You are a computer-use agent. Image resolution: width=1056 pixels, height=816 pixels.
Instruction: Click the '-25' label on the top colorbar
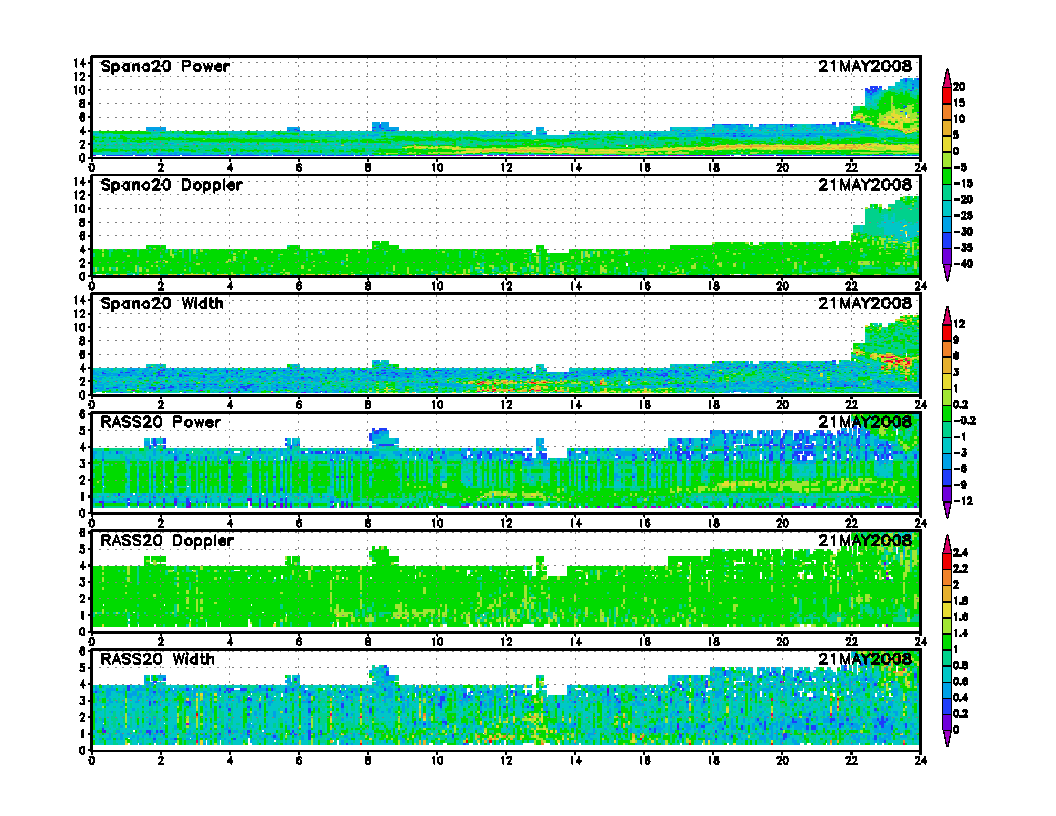963,215
